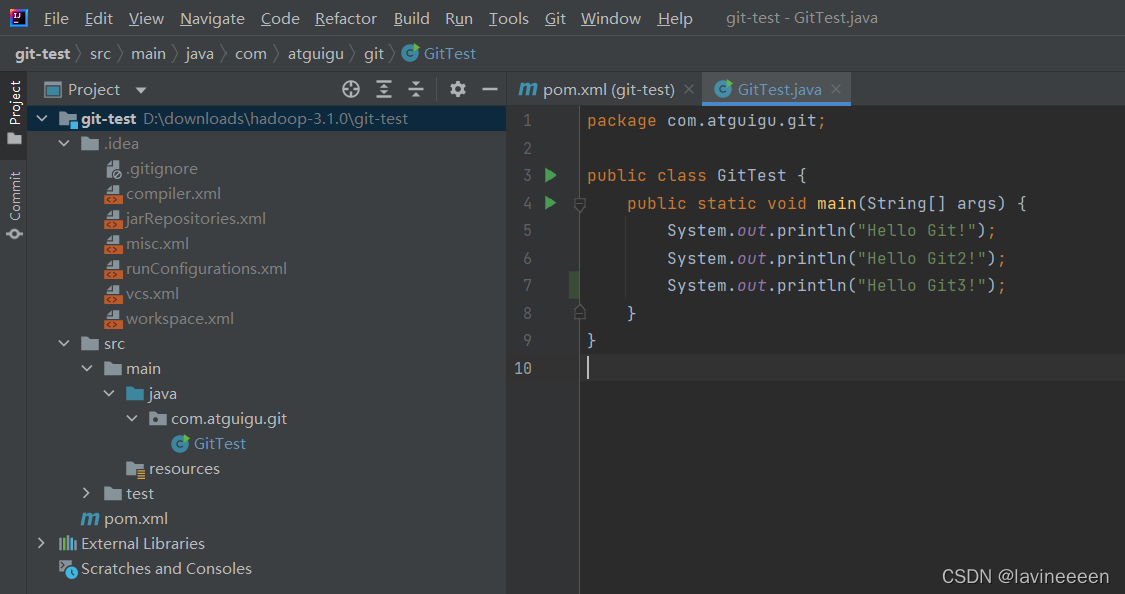Click git-test in breadcrumb bar
The width and height of the screenshot is (1125, 594).
tap(42, 54)
